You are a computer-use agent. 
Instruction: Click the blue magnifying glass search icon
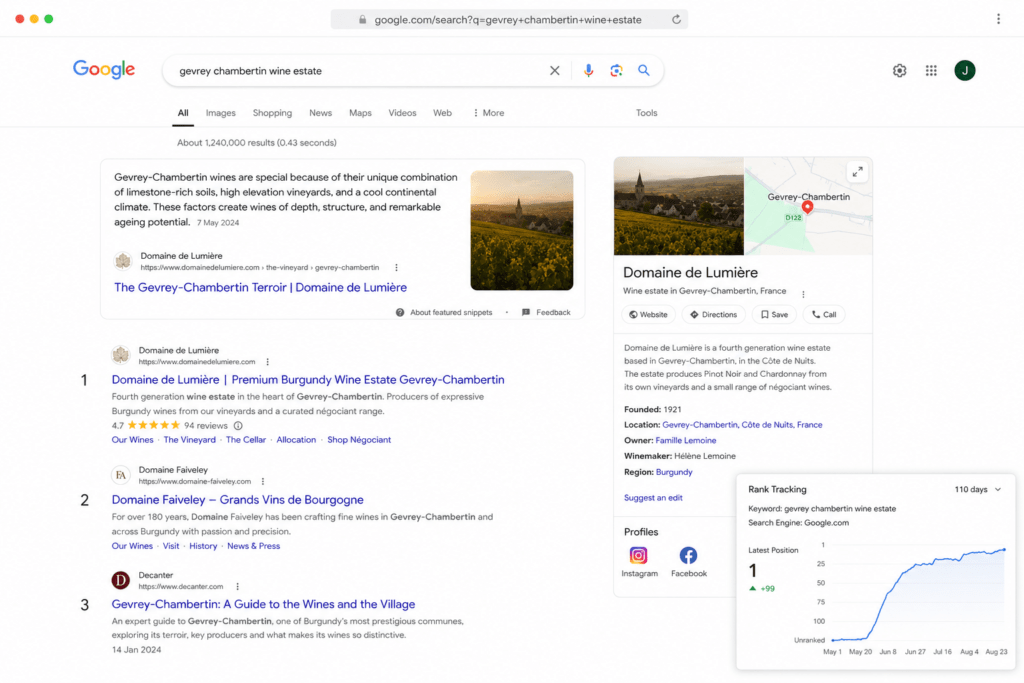pyautogui.click(x=644, y=71)
